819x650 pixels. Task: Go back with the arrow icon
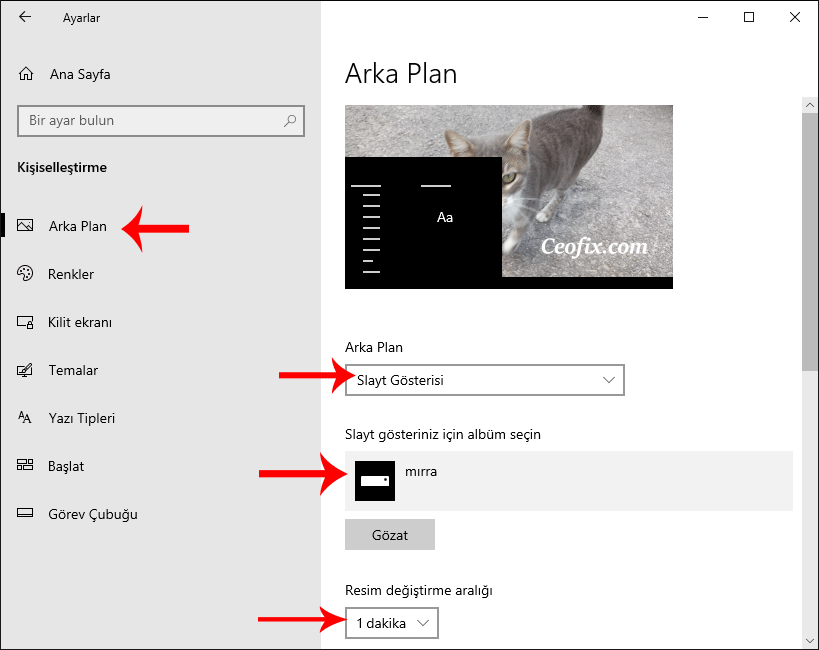point(25,17)
